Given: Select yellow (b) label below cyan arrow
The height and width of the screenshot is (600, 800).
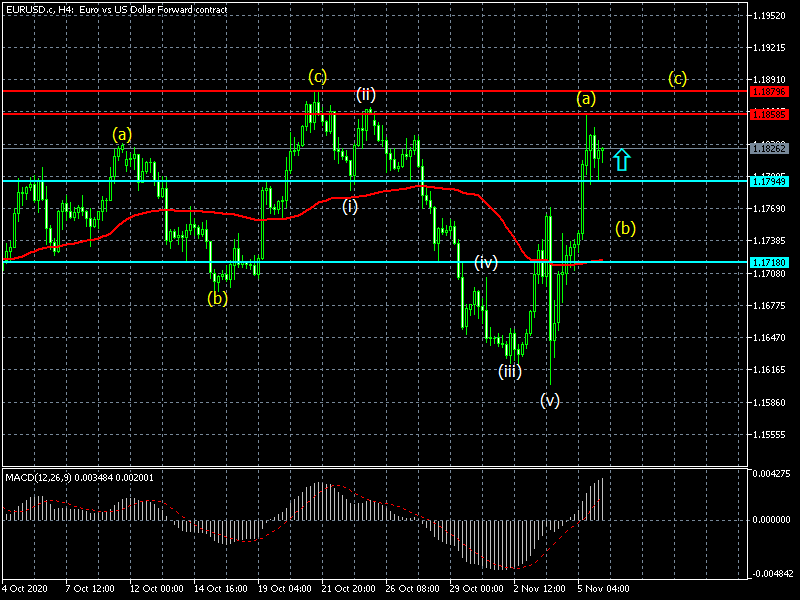Looking at the screenshot, I should tap(626, 228).
